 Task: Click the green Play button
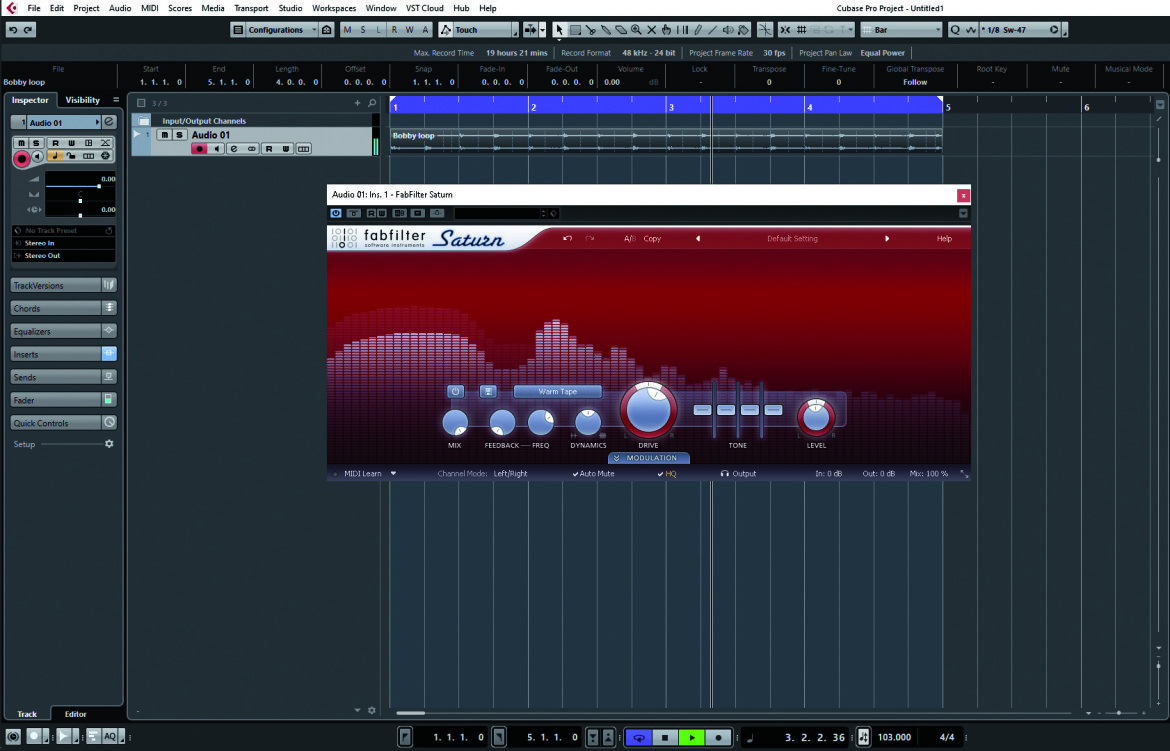(x=692, y=738)
